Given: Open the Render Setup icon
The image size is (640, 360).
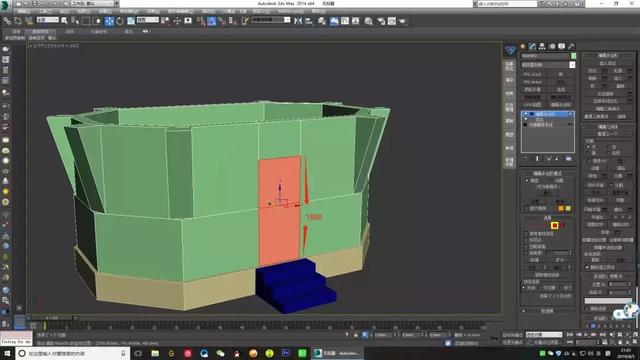Looking at the screenshot, I should 381,21.
